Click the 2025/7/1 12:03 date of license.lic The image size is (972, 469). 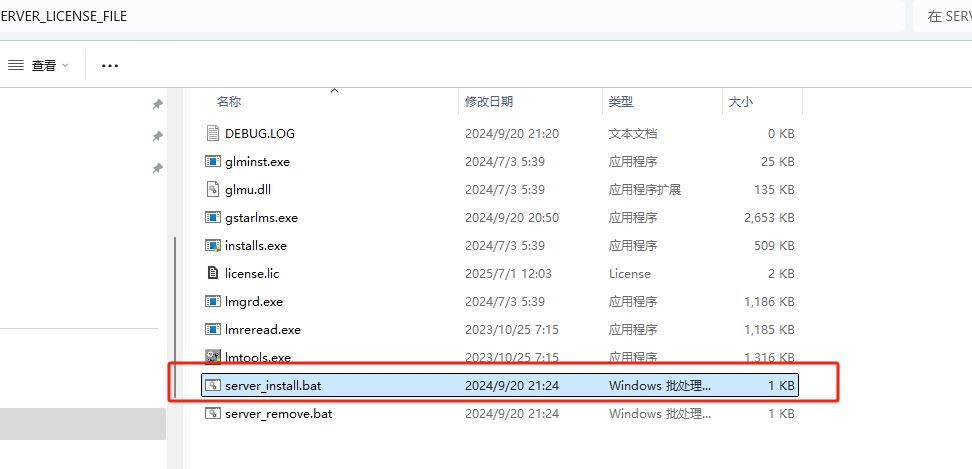pyautogui.click(x=508, y=273)
